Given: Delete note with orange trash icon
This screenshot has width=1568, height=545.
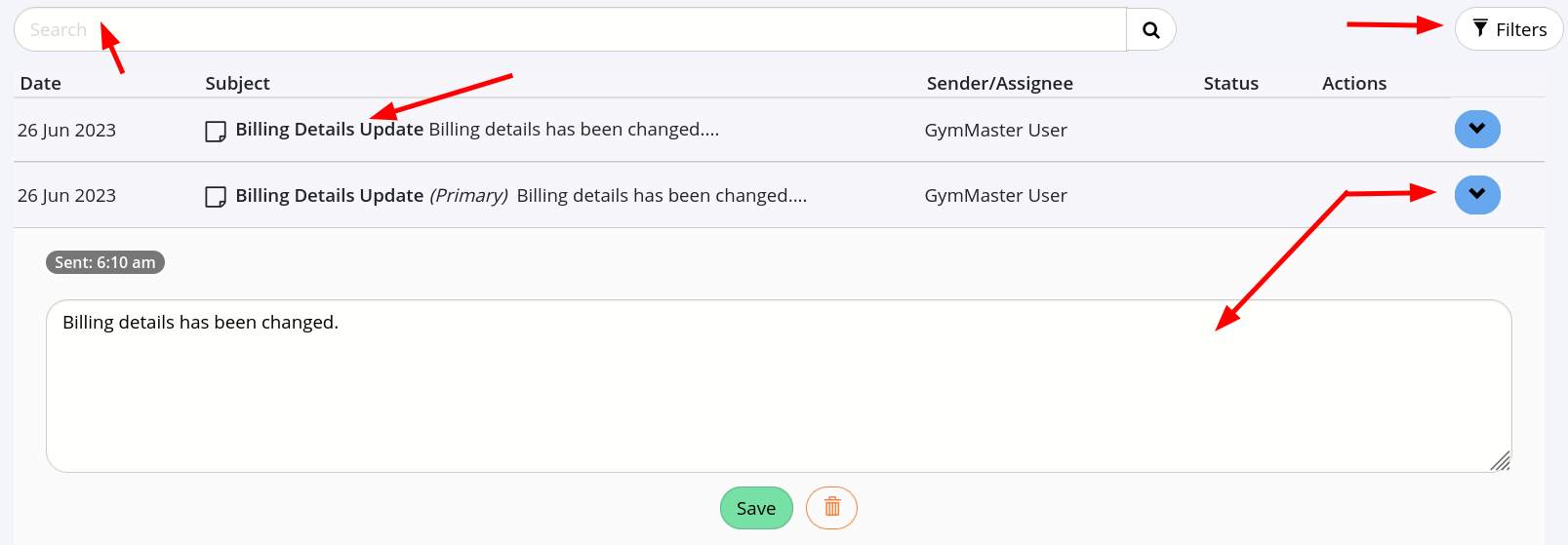Looking at the screenshot, I should (831, 508).
